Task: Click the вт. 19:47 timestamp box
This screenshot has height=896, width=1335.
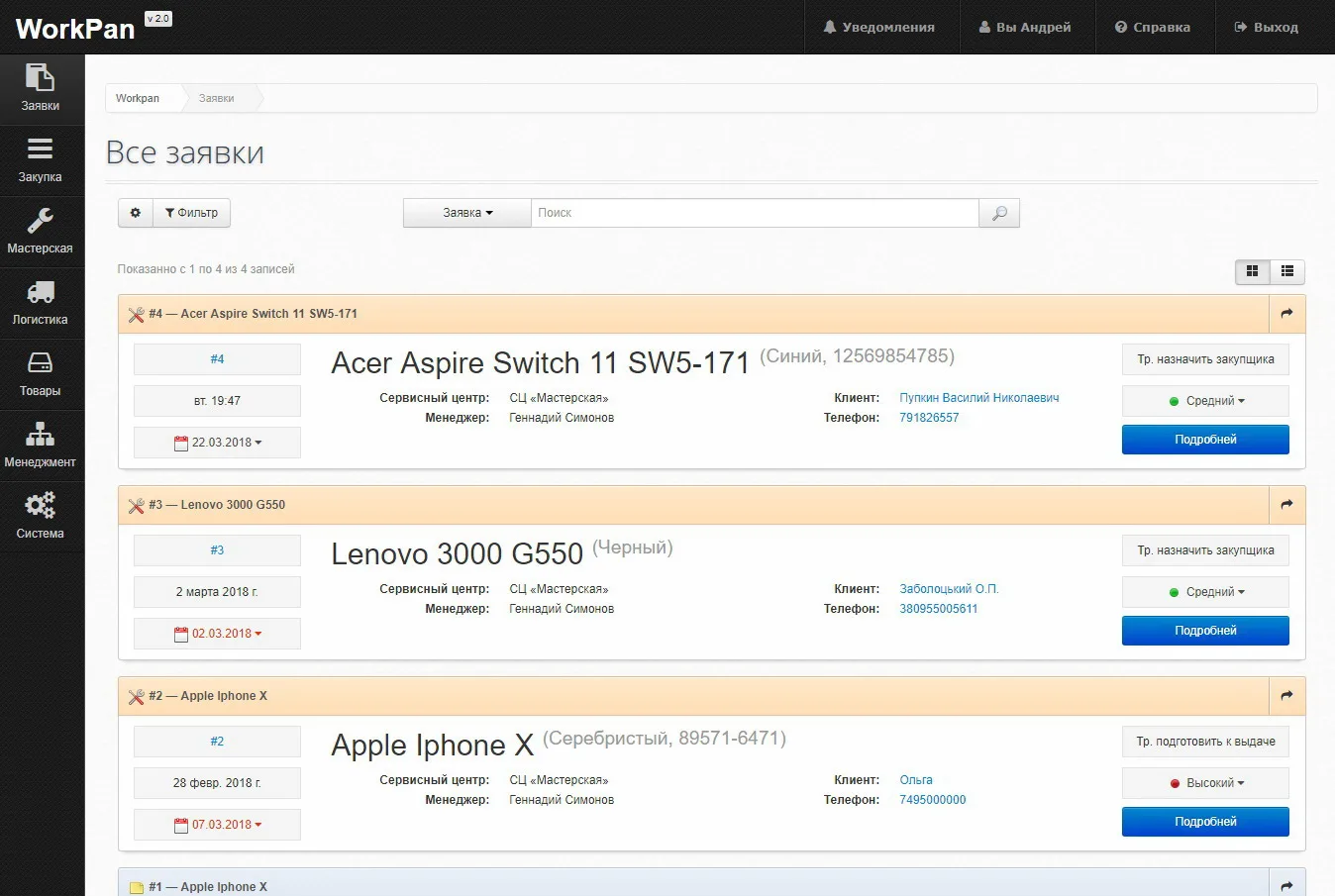Action: click(217, 401)
